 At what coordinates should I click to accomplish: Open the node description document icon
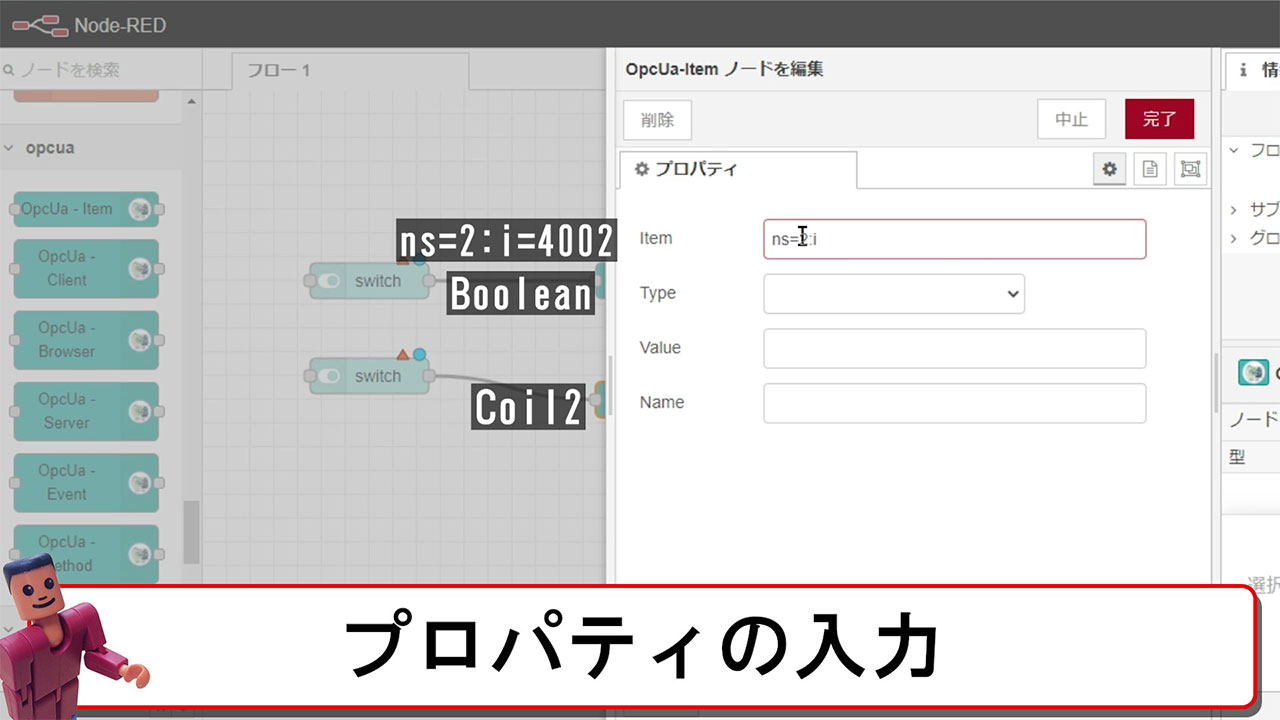(1149, 170)
